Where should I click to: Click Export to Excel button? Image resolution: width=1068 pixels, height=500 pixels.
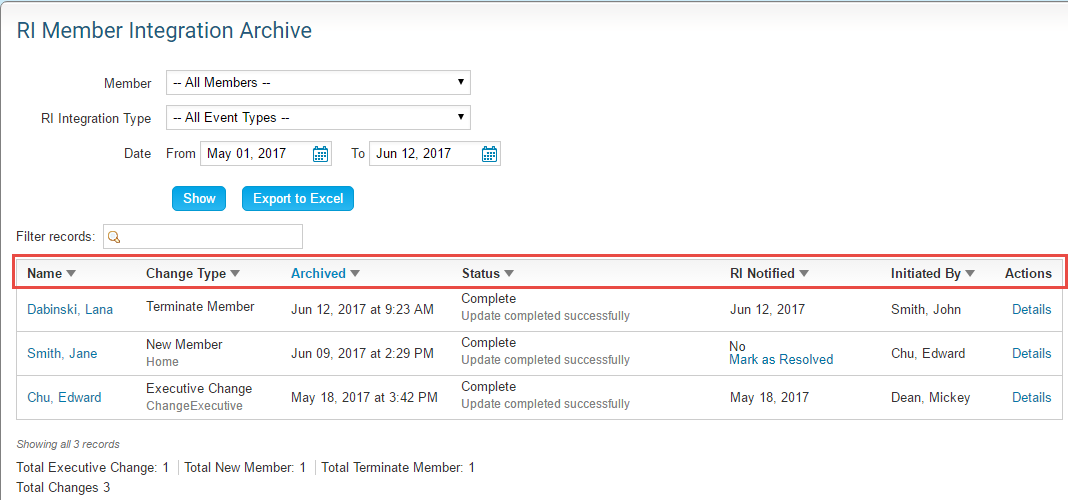pos(298,199)
